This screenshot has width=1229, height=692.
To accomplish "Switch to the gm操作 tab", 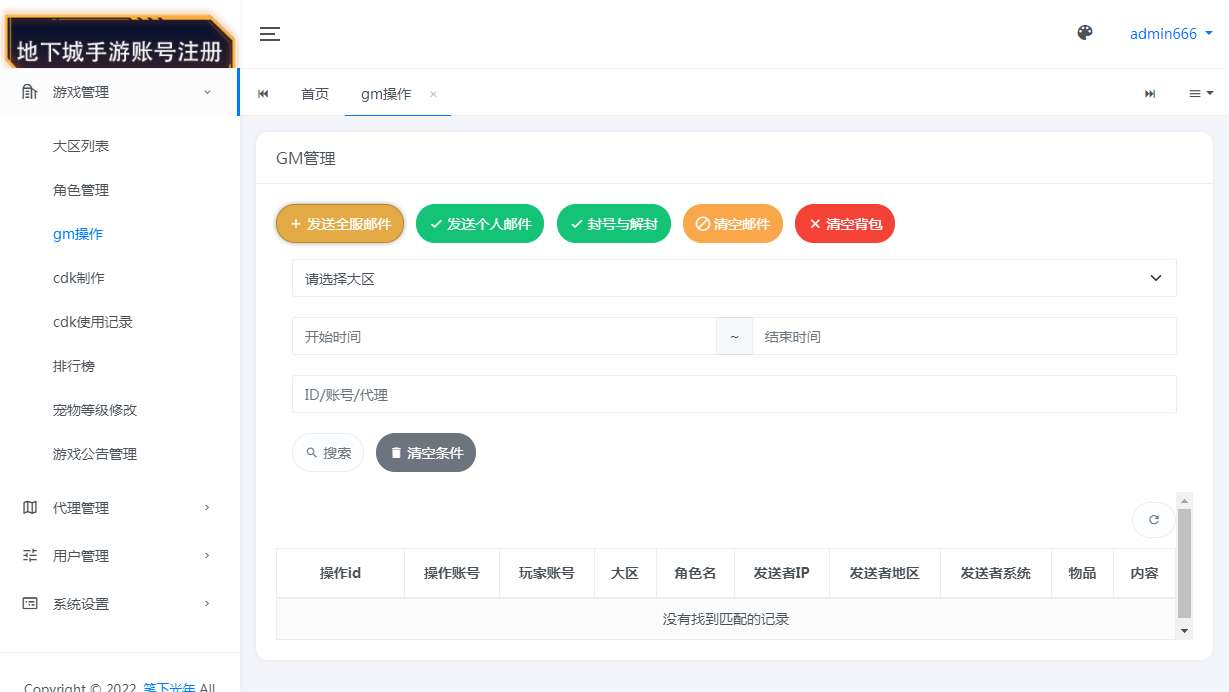I will tap(386, 93).
